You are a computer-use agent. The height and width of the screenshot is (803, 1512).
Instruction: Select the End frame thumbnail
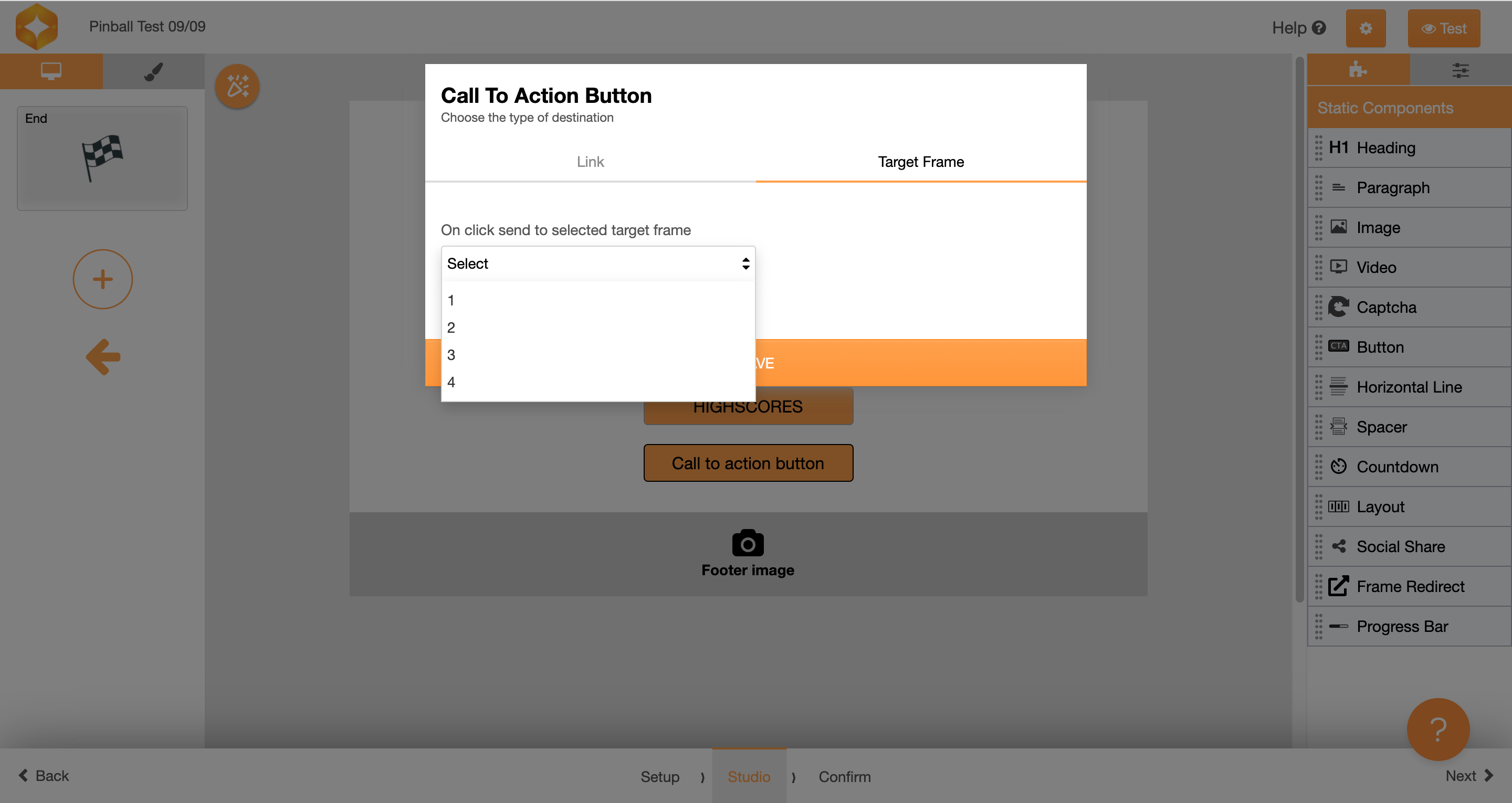102,158
